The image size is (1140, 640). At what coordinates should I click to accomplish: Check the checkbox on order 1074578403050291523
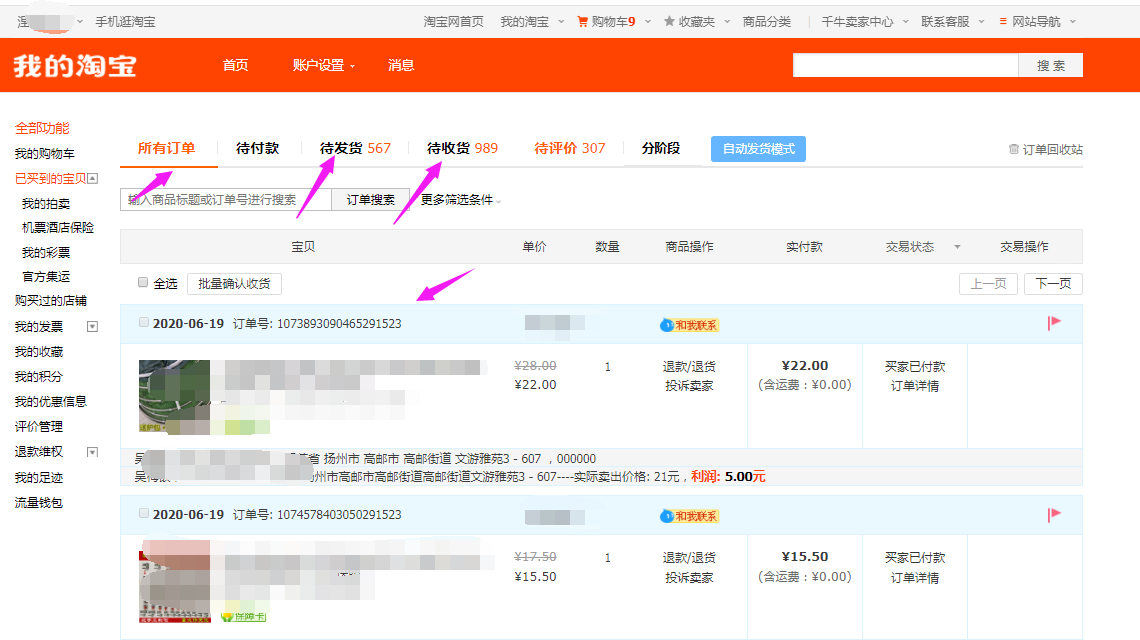click(144, 514)
